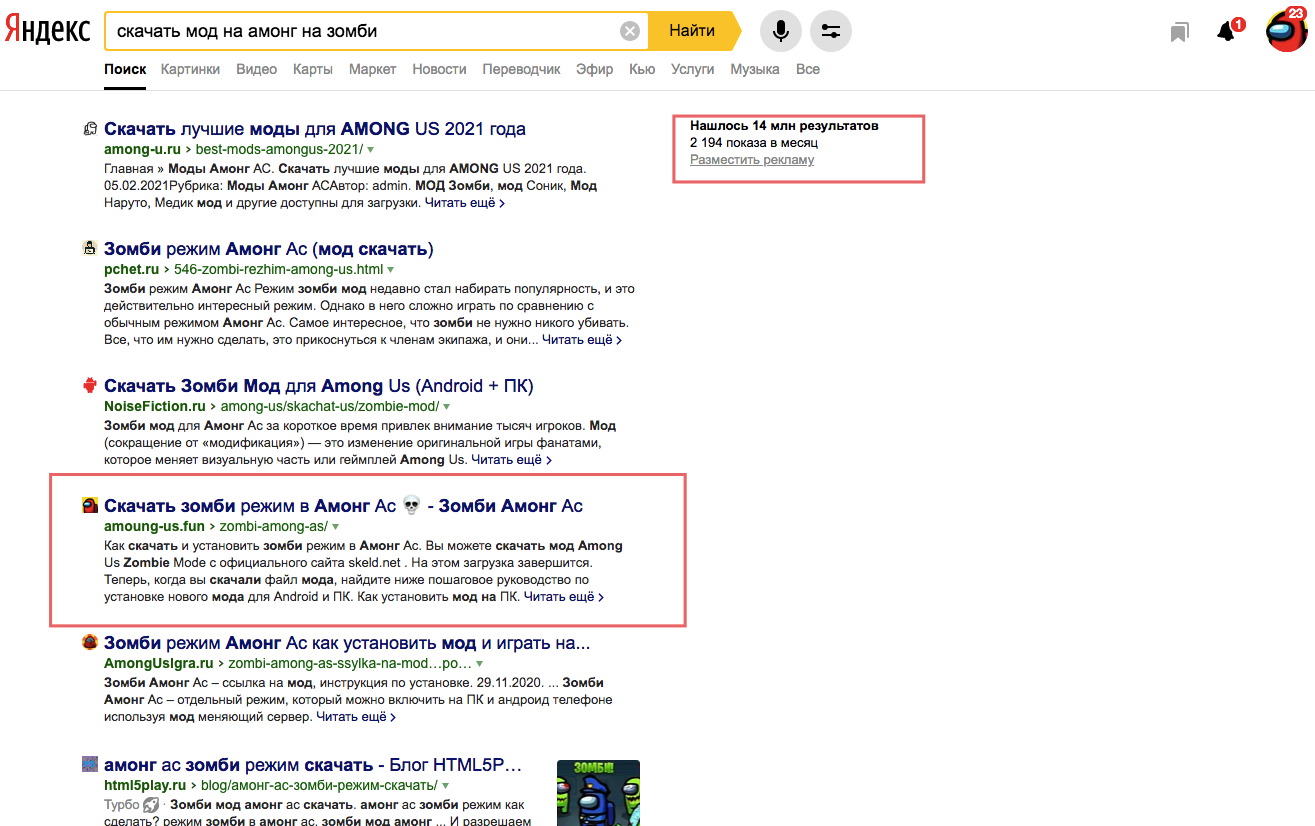Open the Услуги tab
1315x826 pixels.
pyautogui.click(x=693, y=69)
